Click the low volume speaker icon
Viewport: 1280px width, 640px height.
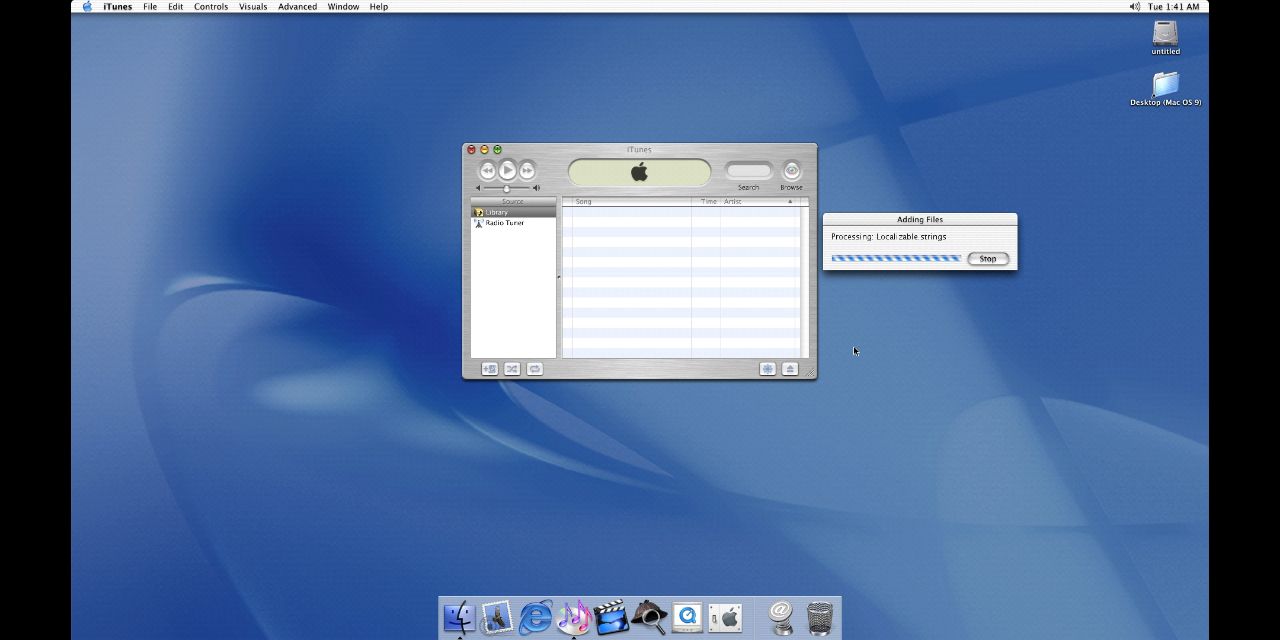(x=478, y=188)
